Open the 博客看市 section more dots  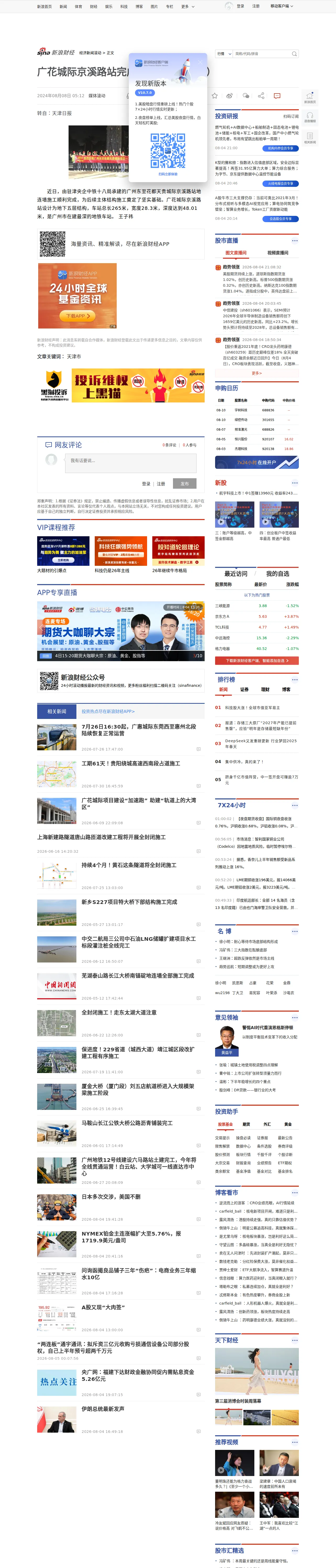click(295, 1192)
